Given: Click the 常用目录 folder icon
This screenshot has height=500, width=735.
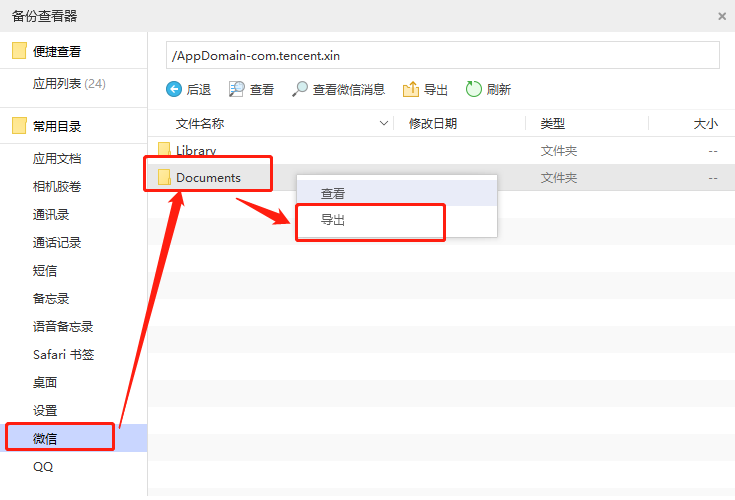Looking at the screenshot, I should tap(19, 126).
